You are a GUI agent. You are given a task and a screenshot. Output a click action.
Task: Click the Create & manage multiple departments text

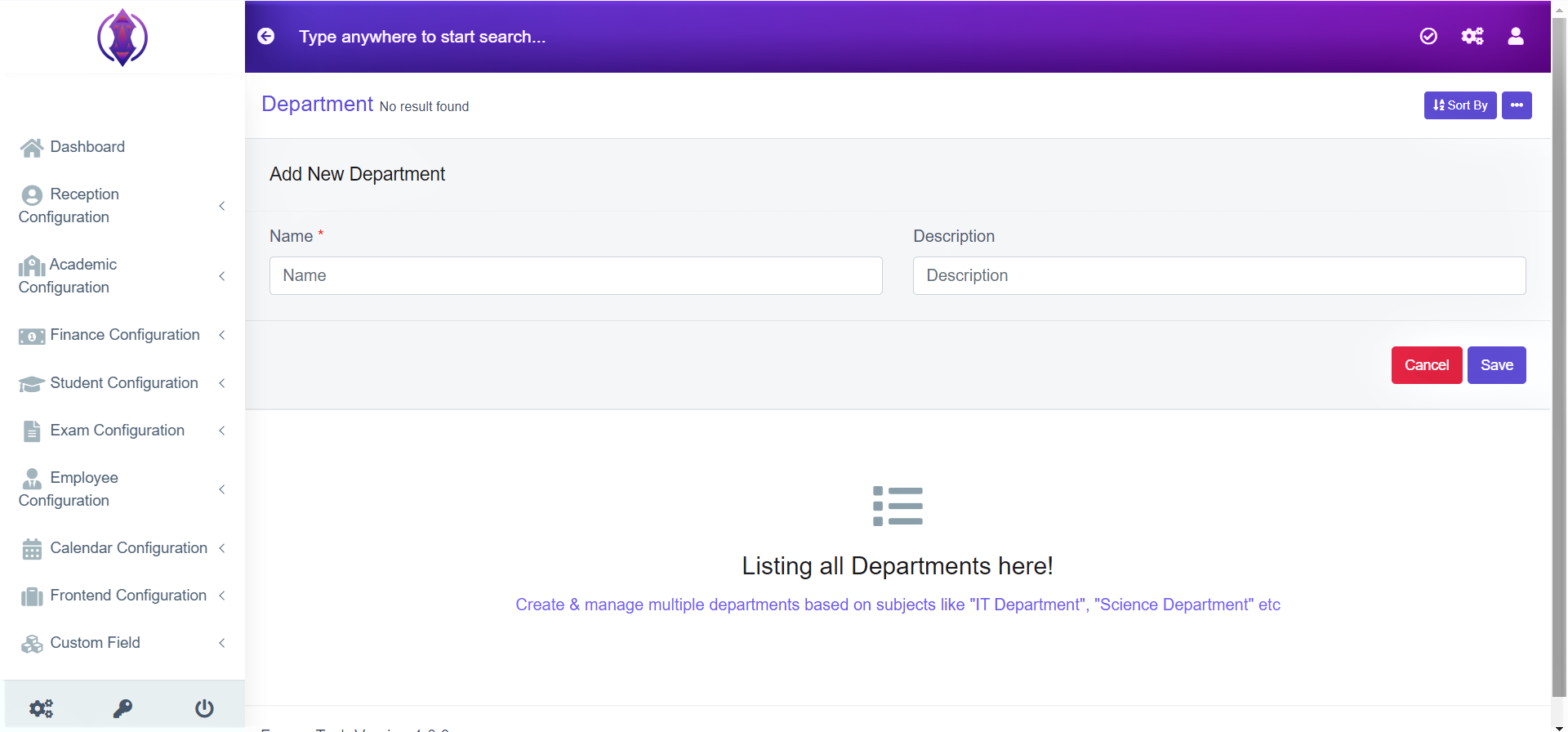[x=898, y=605]
